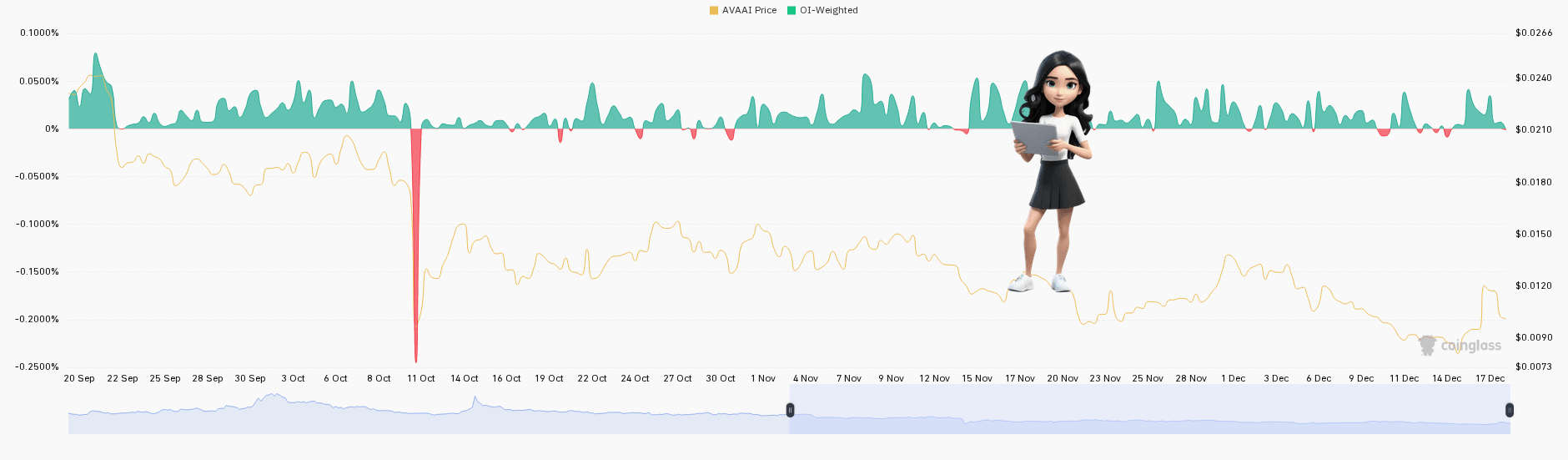Screen dimensions: 1568x460
Task: Grab the right range slider handle
Action: tap(1509, 410)
